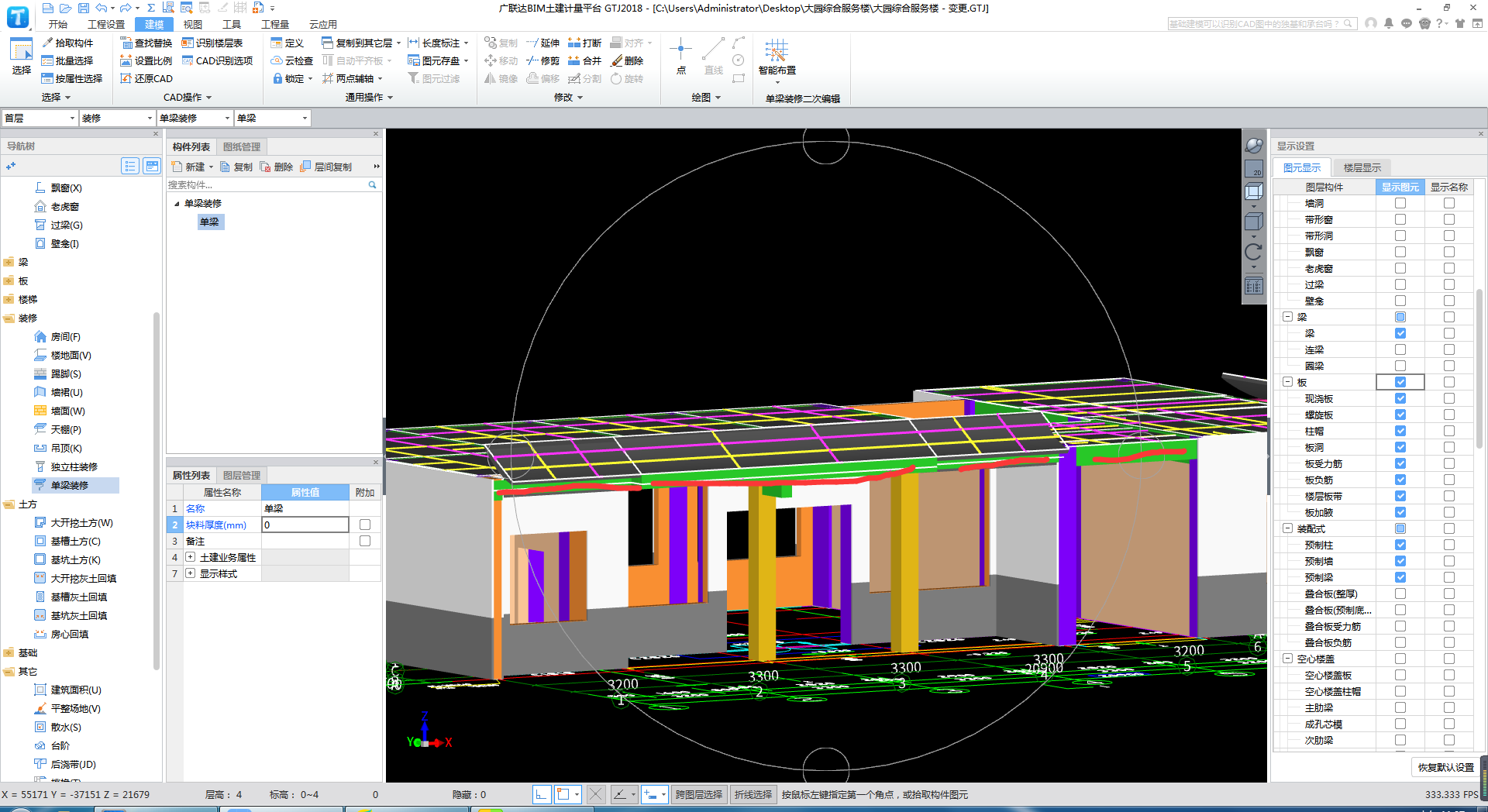Expand 显示样式 property row

[190, 573]
